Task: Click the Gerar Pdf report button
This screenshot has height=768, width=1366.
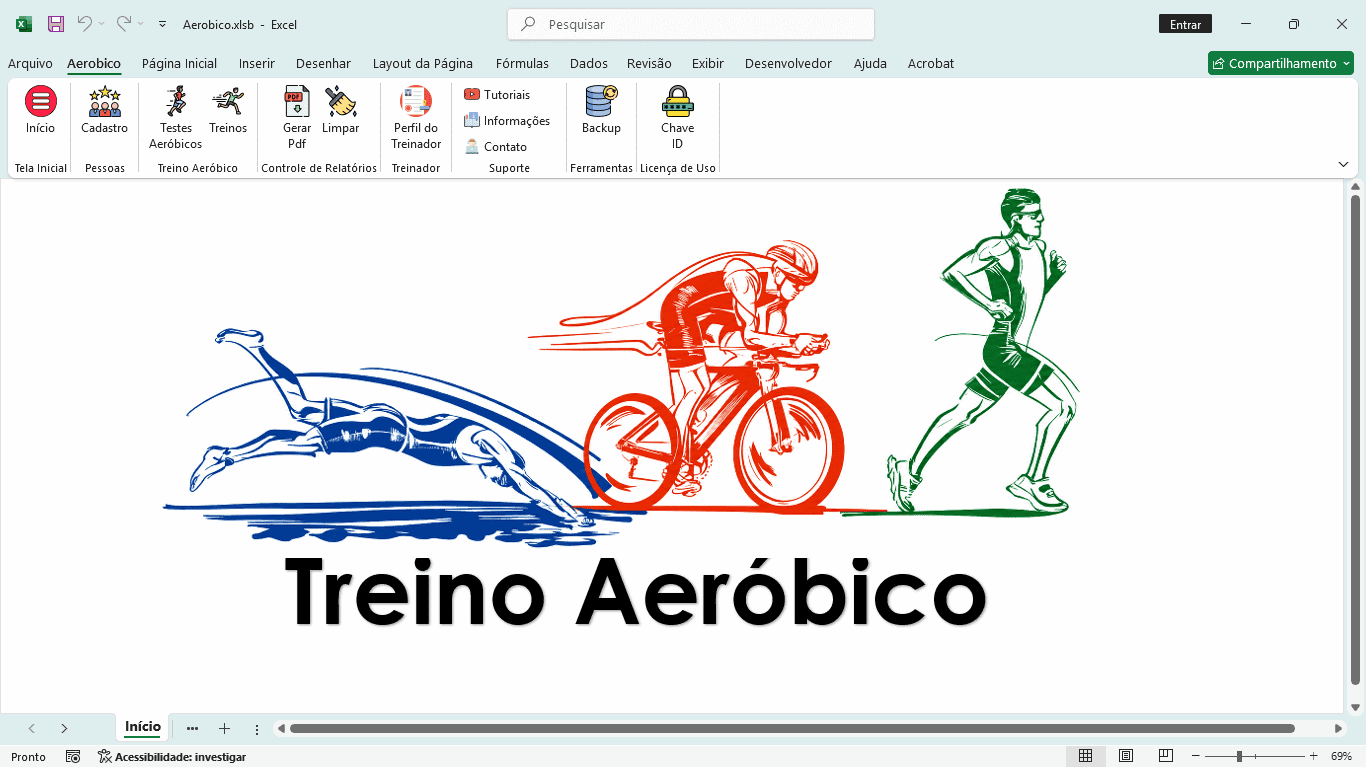Action: pyautogui.click(x=297, y=118)
